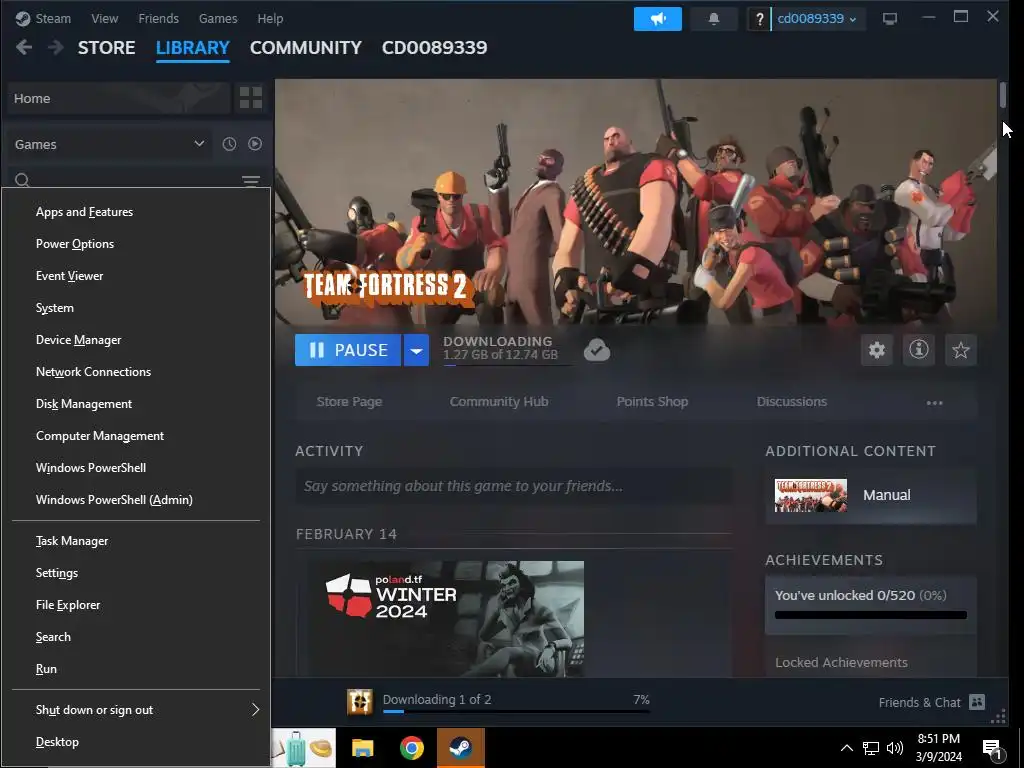Open the Games menu
Screen dimensions: 1024x768
(218, 18)
